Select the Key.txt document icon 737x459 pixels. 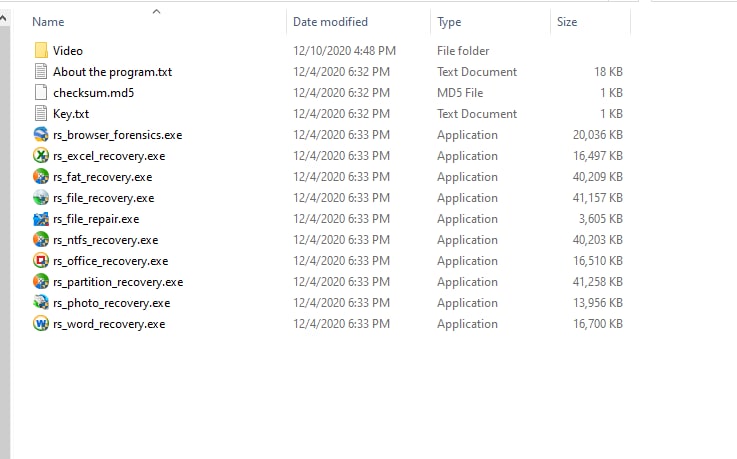point(41,114)
